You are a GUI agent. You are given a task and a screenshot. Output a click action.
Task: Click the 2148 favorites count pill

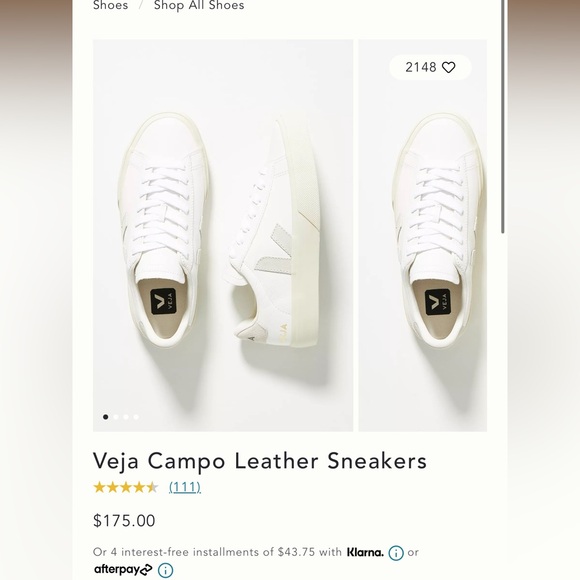point(430,67)
